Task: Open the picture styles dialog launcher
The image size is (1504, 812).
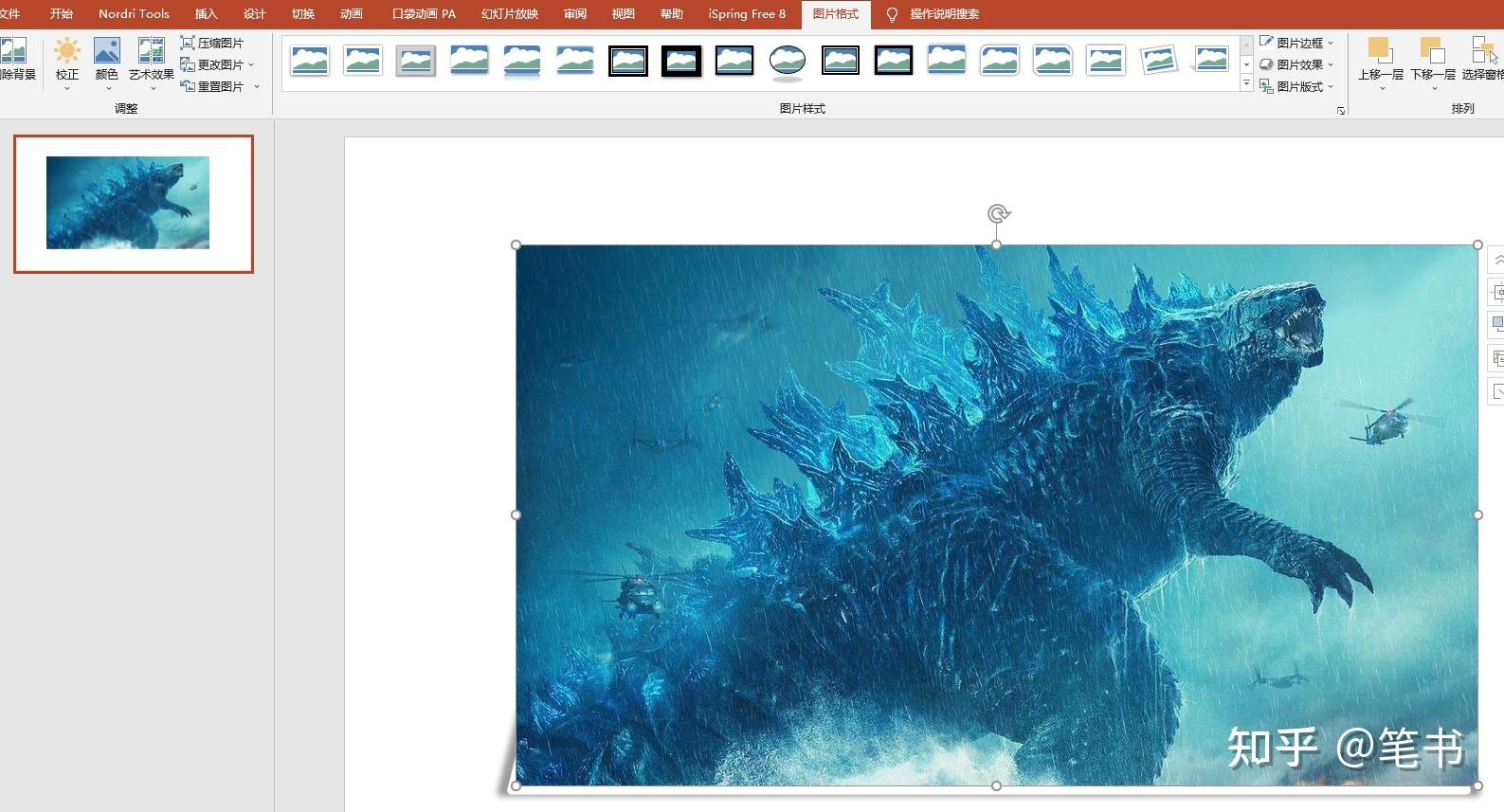Action: point(1341,111)
